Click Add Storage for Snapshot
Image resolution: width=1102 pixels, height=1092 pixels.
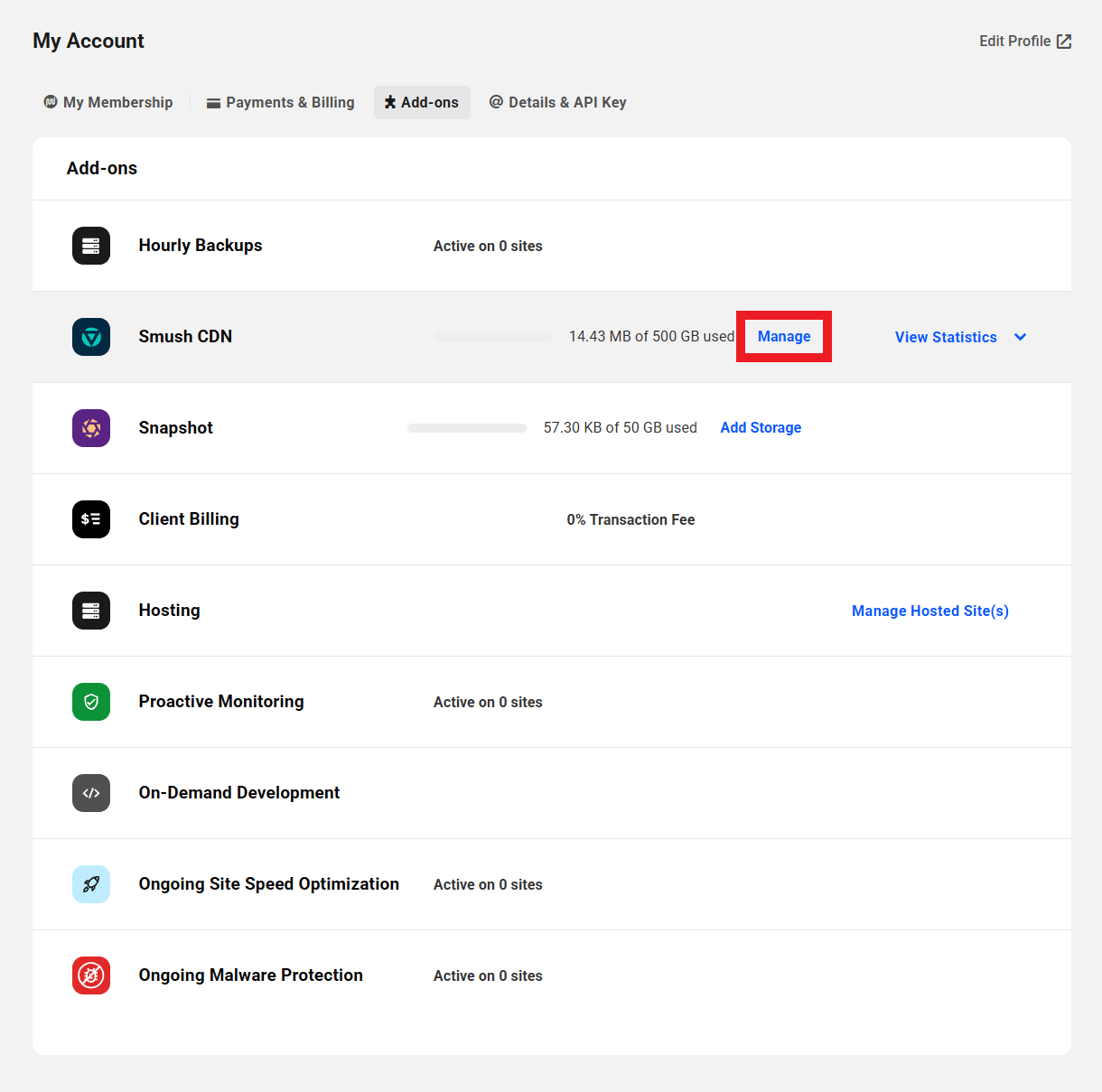[x=761, y=428]
